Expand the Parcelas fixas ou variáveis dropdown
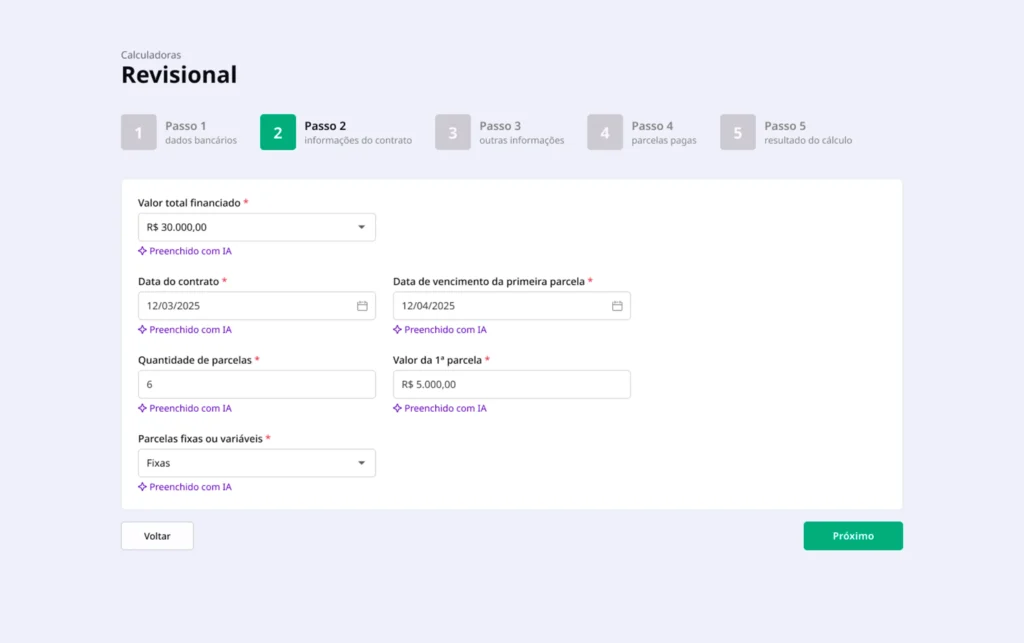 [x=361, y=463]
